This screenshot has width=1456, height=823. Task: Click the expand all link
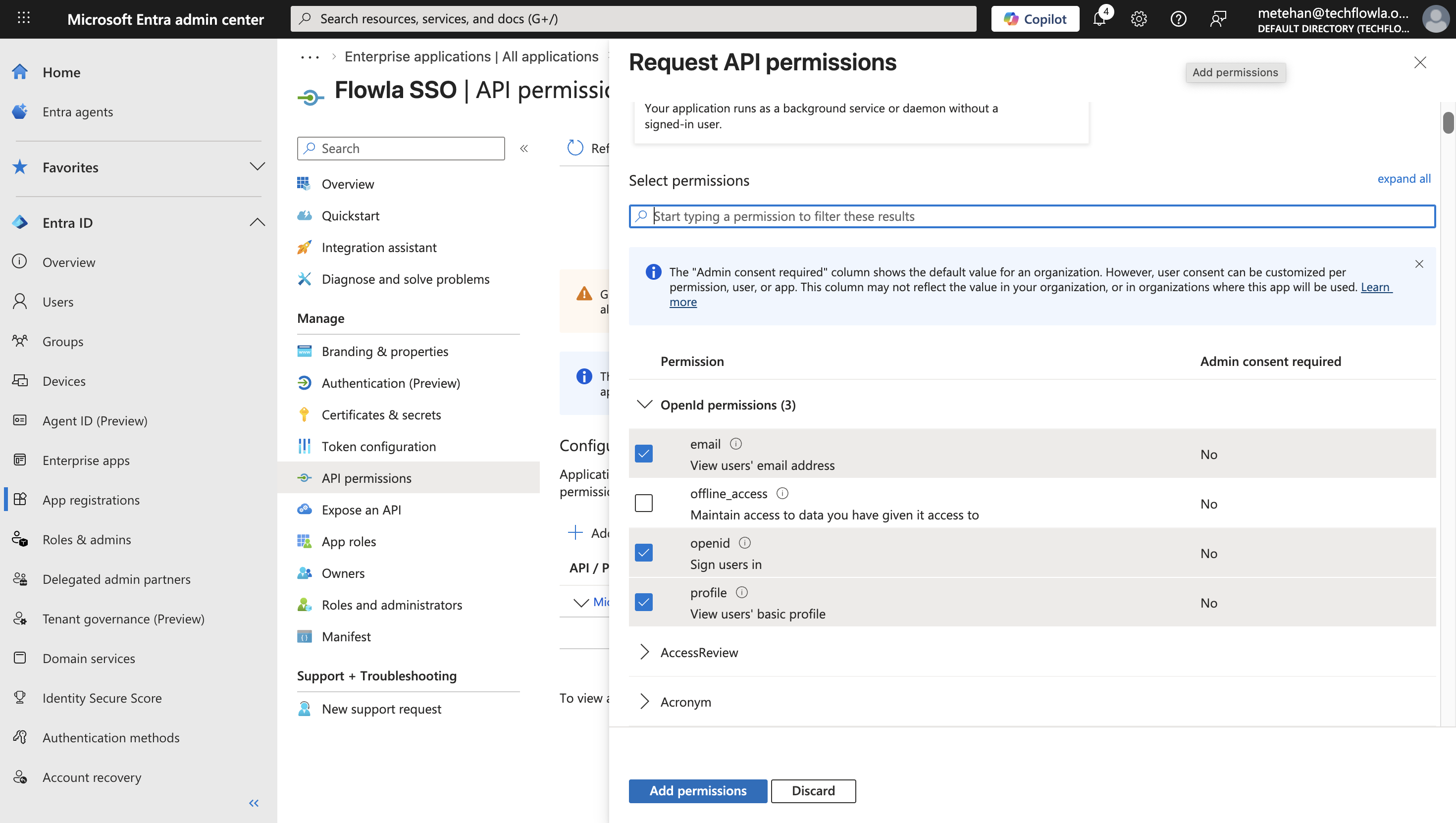click(x=1404, y=179)
